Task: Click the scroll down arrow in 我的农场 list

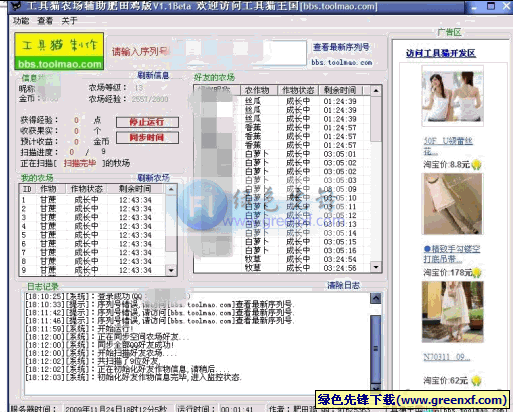Action: (171, 270)
